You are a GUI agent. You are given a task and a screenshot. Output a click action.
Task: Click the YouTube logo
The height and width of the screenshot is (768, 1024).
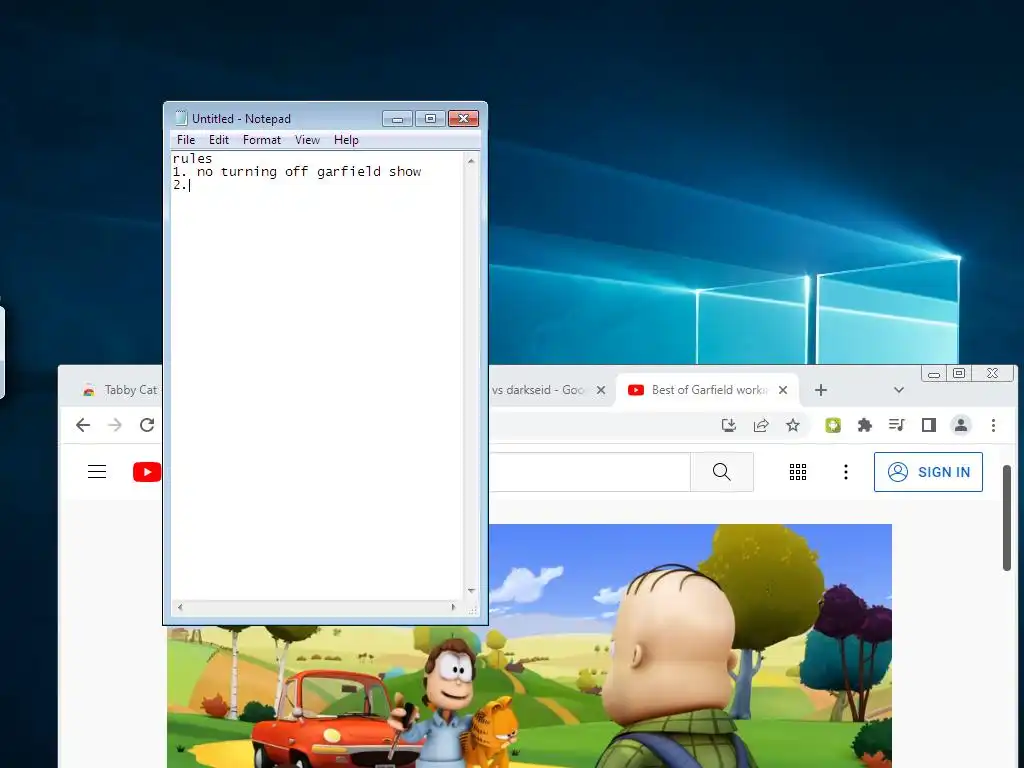coord(147,472)
